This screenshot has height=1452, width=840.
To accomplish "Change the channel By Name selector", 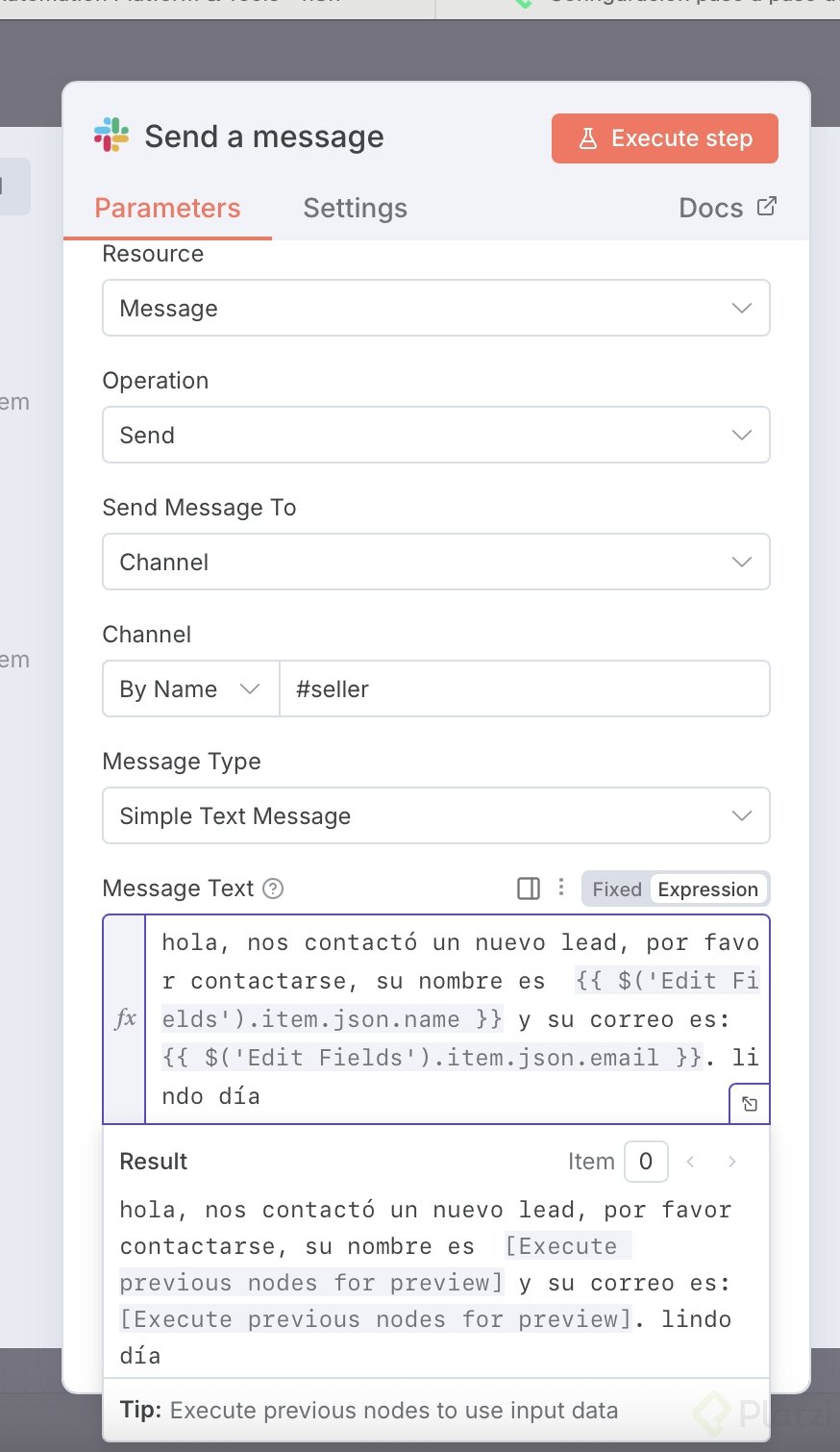I will [190, 688].
